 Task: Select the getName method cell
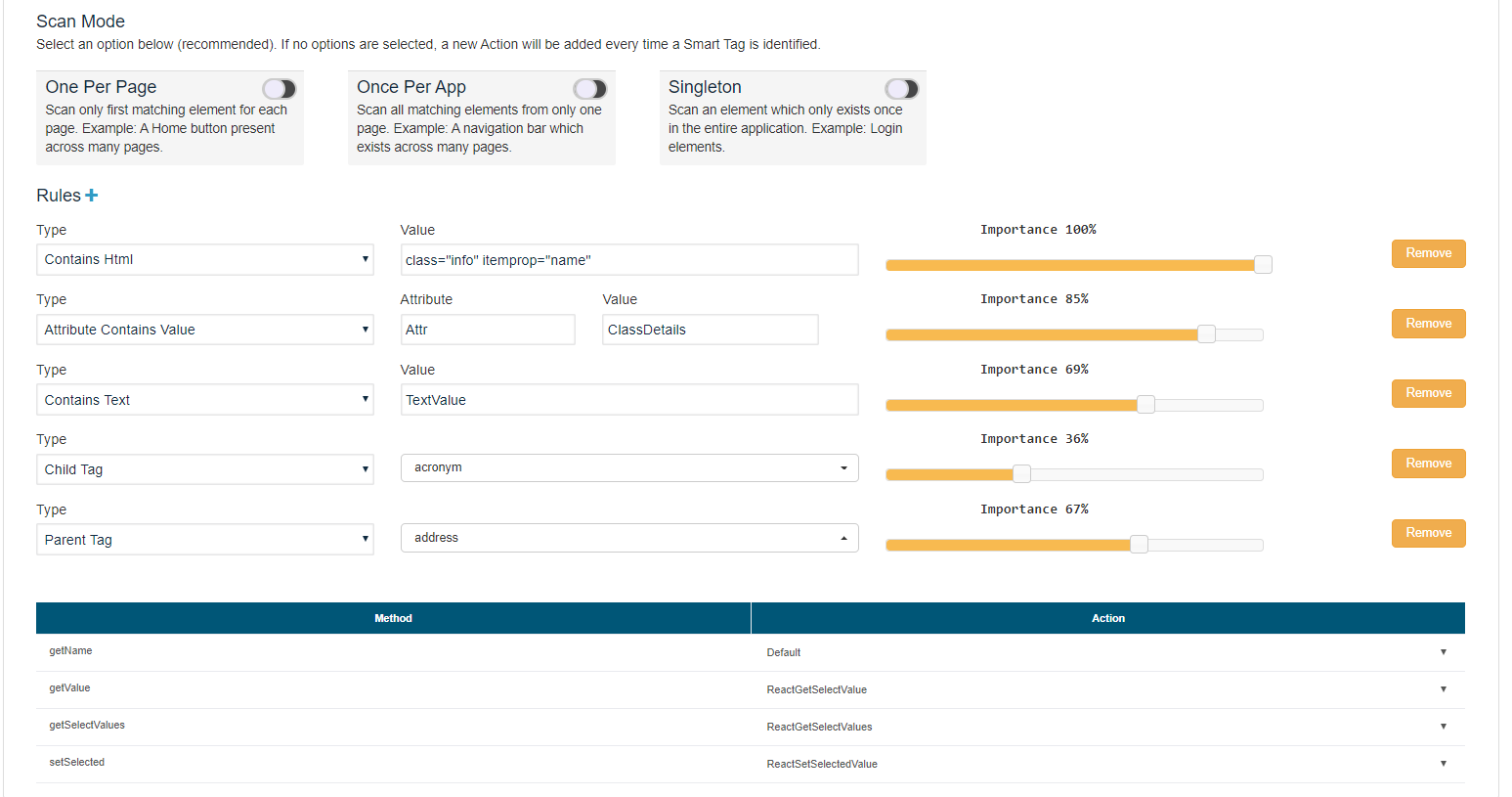(x=394, y=651)
